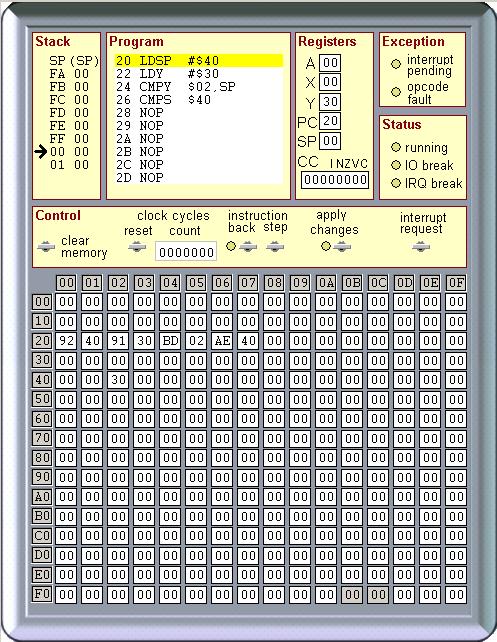This screenshot has height=642, width=497.
Task: Click the apply changes indicator light
Action: tap(326, 246)
